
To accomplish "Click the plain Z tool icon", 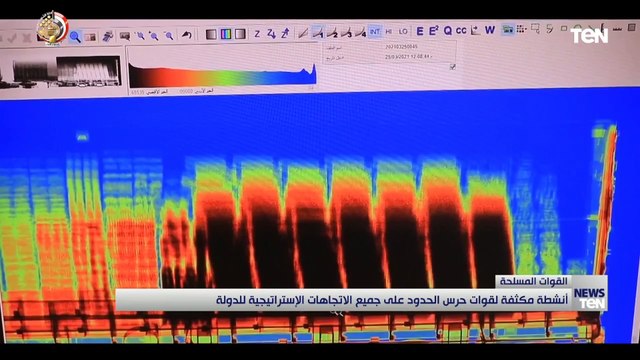I will pos(257,34).
